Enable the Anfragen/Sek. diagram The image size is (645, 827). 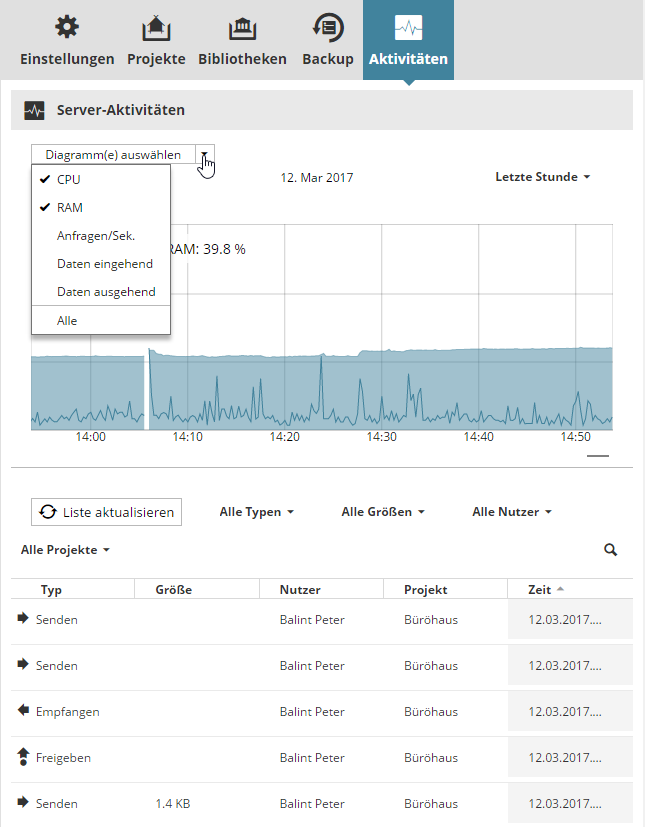[x=96, y=236]
